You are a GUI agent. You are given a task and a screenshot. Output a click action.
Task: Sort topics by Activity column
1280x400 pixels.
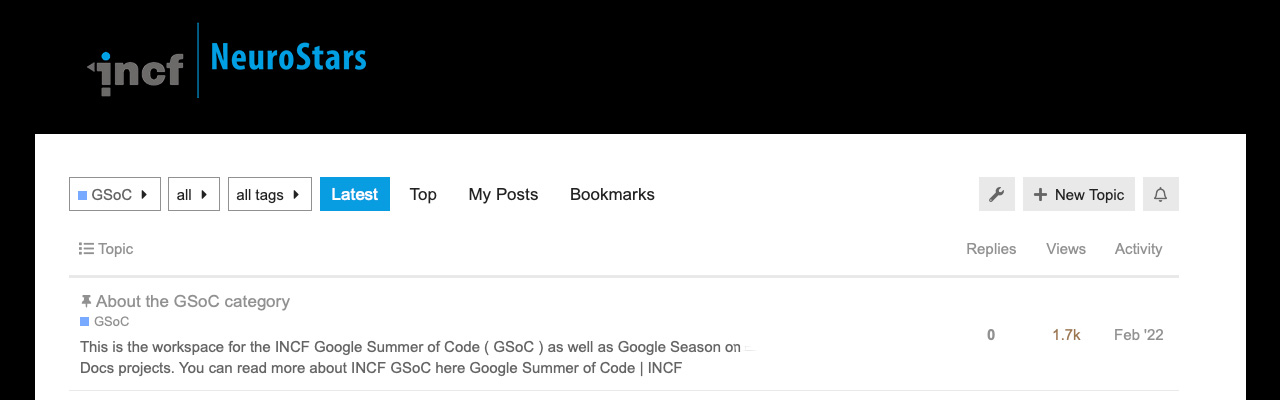1138,249
